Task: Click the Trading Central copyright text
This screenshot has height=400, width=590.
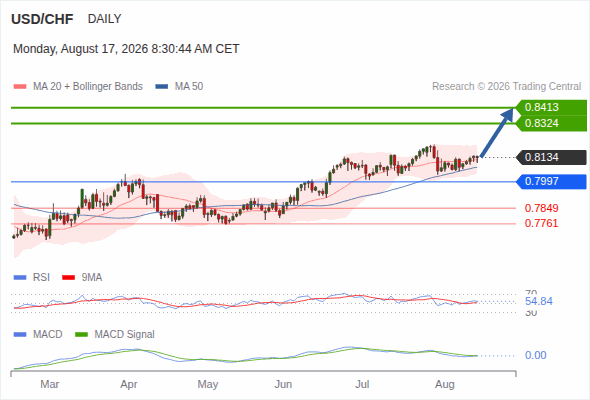Action: 506,87
